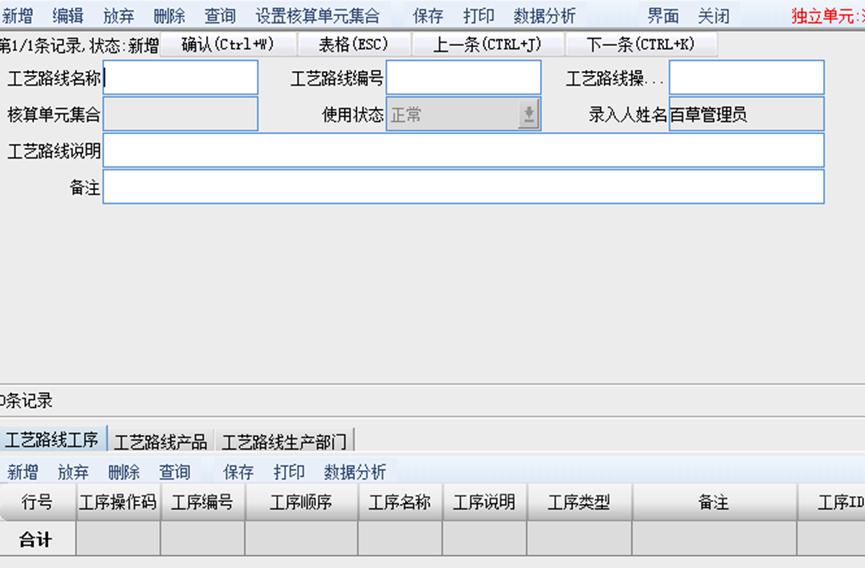
Task: Switch to the 工艺路线生产部门 tab
Action: tap(284, 441)
